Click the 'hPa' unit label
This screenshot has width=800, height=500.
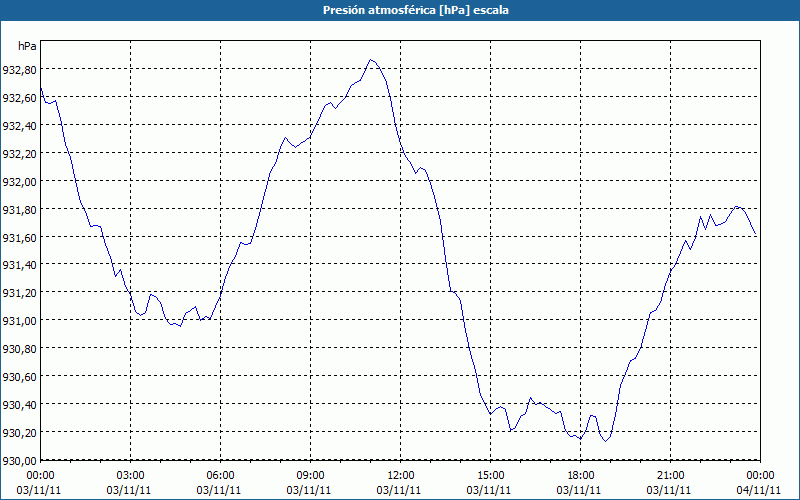[27, 46]
